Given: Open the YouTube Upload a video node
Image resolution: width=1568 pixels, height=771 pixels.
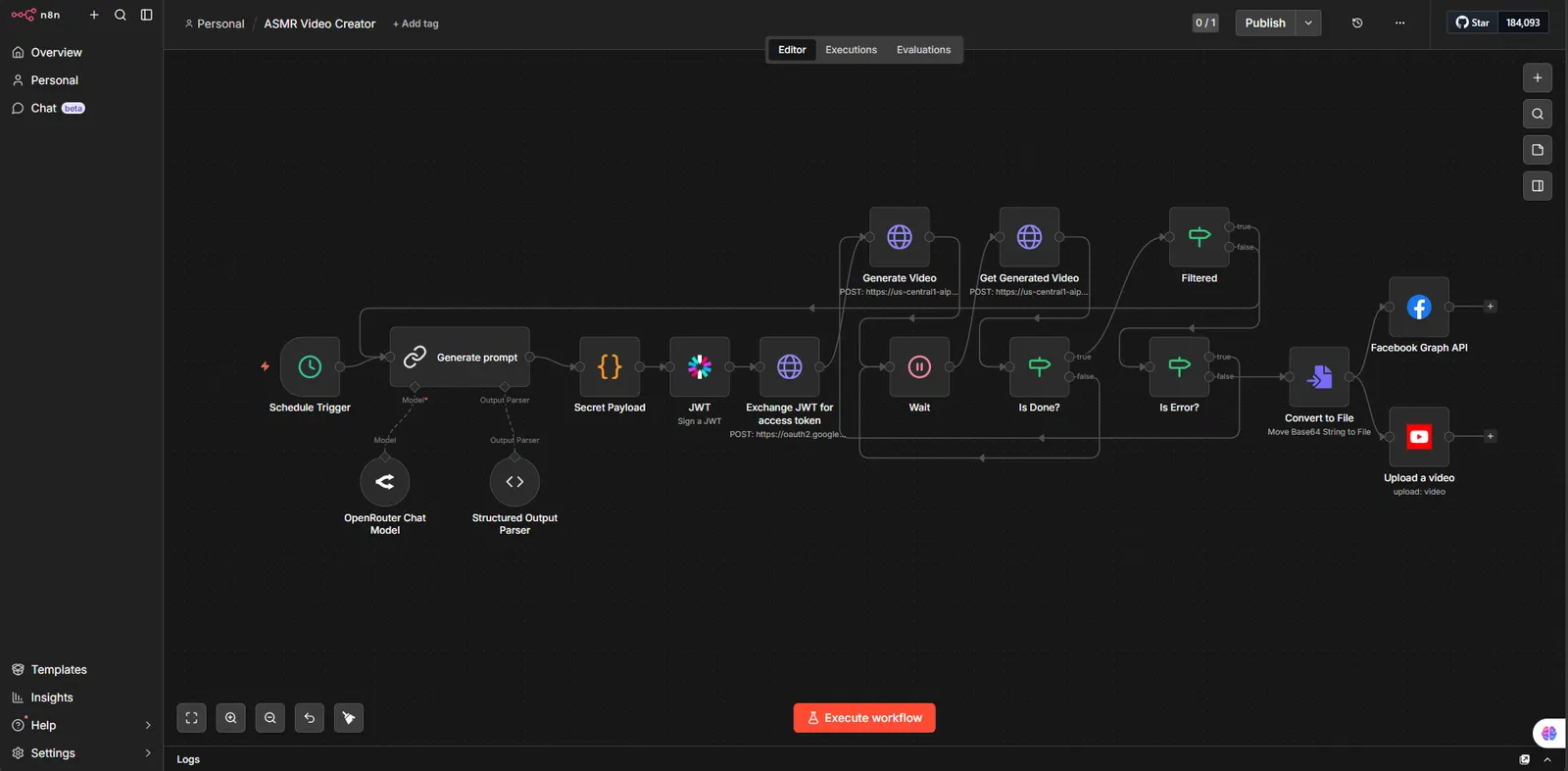Looking at the screenshot, I should click(1419, 437).
